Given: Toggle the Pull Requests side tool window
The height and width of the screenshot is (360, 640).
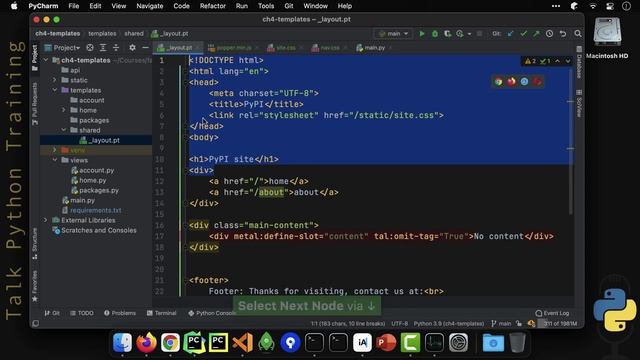Looking at the screenshot, I should pos(35,104).
